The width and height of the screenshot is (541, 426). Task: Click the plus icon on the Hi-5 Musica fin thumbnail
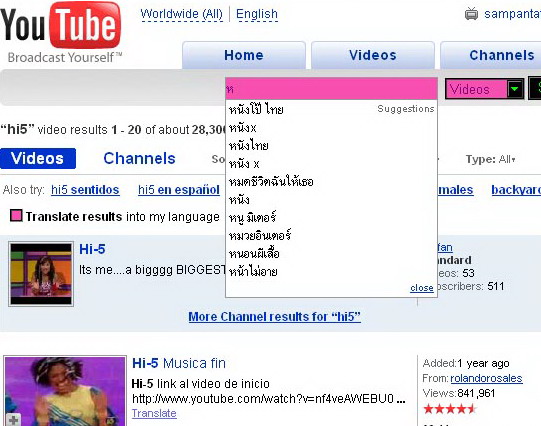(x=13, y=420)
